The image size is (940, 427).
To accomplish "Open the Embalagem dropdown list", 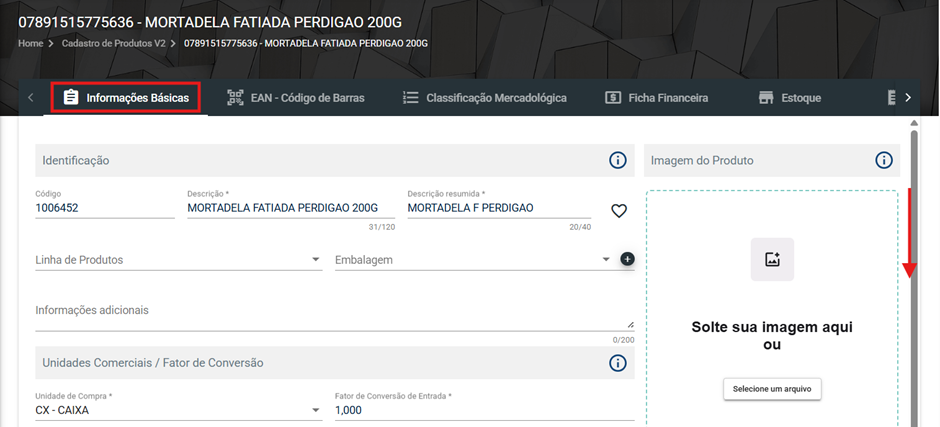I will coord(605,260).
